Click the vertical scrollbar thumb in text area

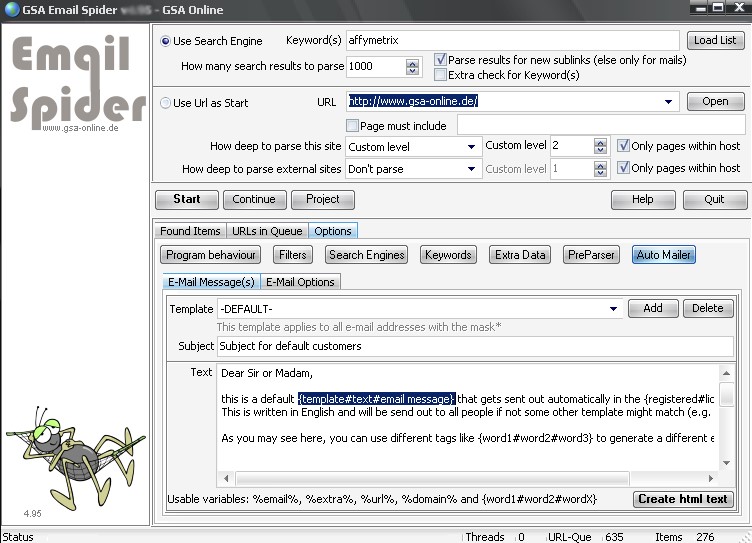pyautogui.click(x=727, y=394)
